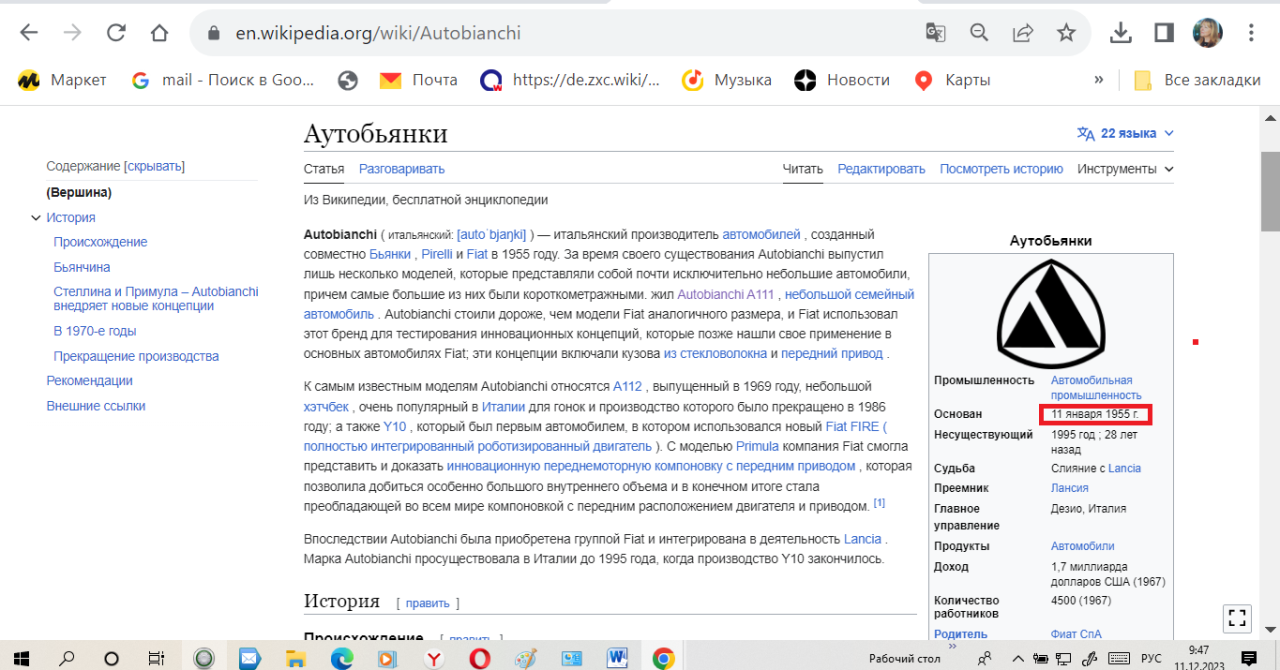Open the Y10 link
Screen dimensions: 1280x670
(x=394, y=426)
